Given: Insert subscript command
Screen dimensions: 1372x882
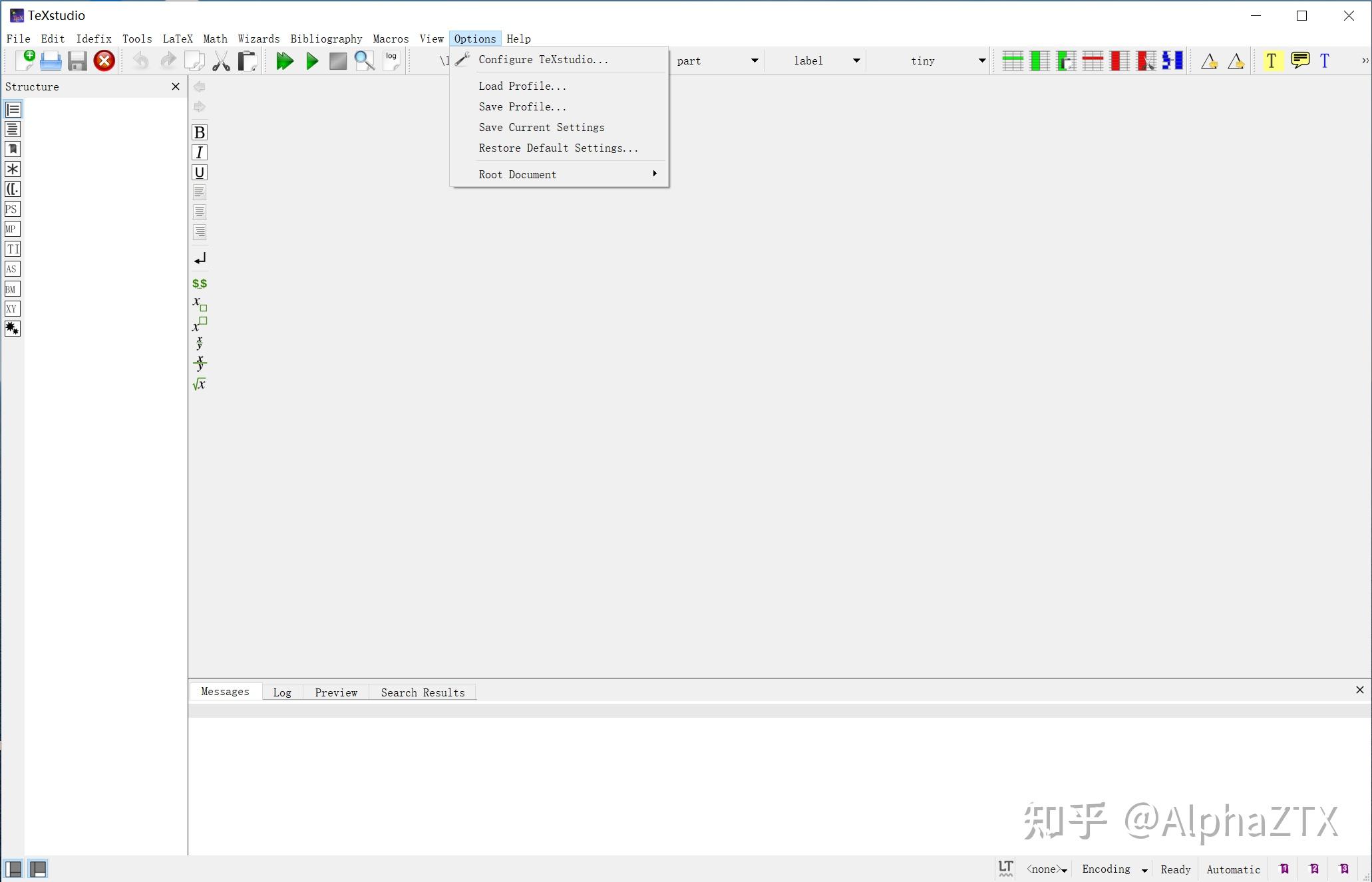Looking at the screenshot, I should (x=199, y=304).
